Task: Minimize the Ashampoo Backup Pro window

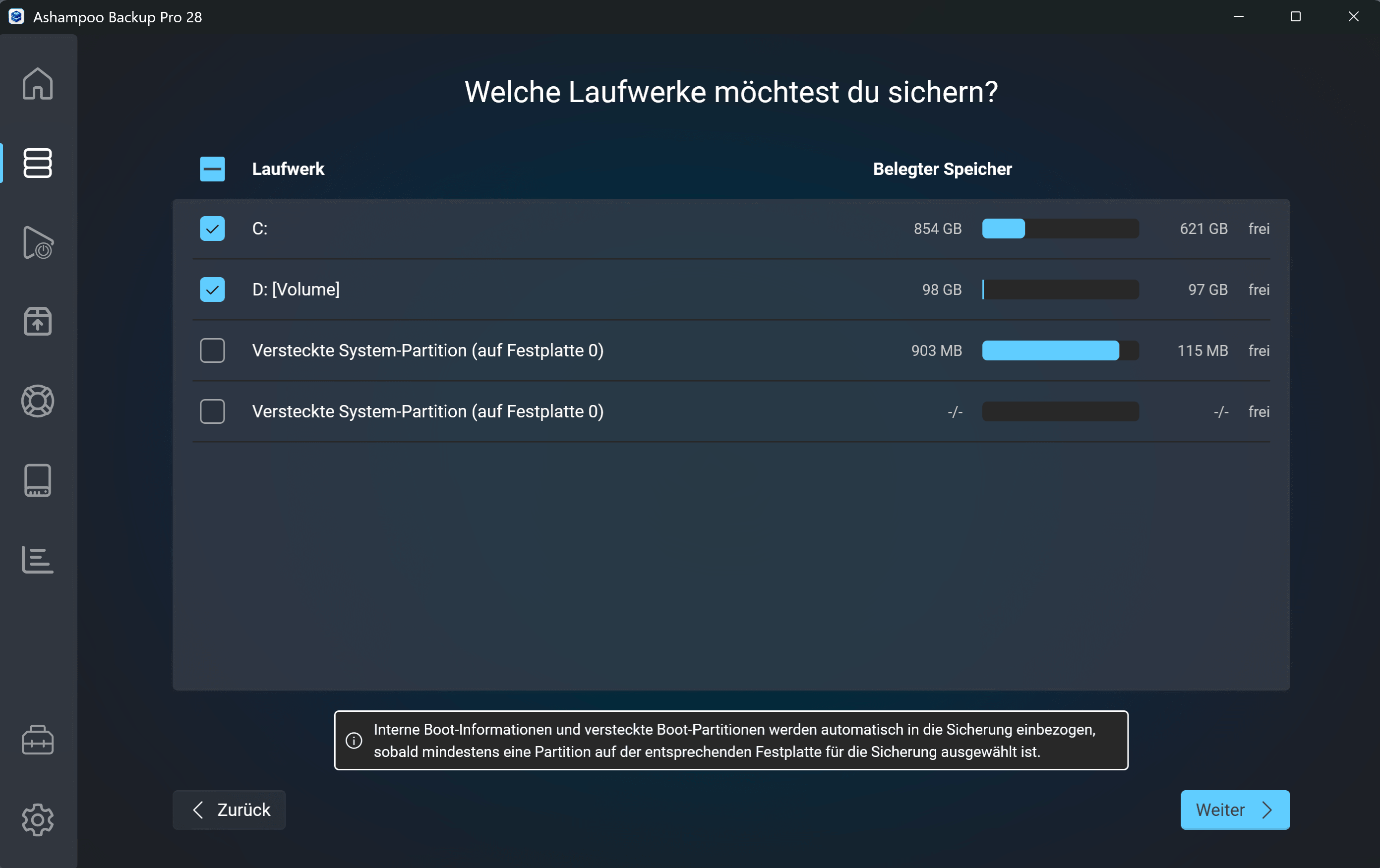Action: tap(1239, 17)
